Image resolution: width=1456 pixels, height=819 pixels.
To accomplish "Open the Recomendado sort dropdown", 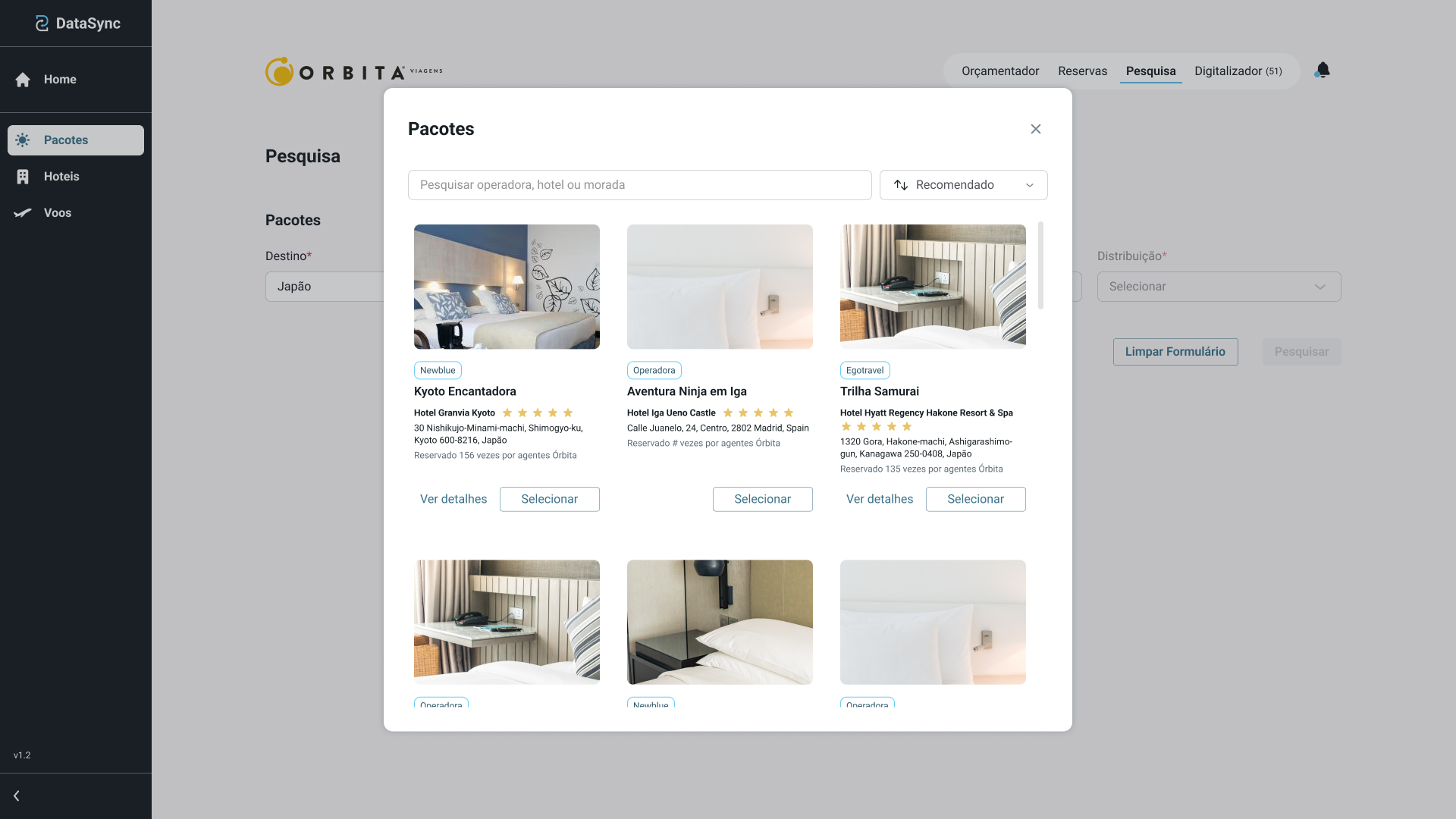I will 963,185.
